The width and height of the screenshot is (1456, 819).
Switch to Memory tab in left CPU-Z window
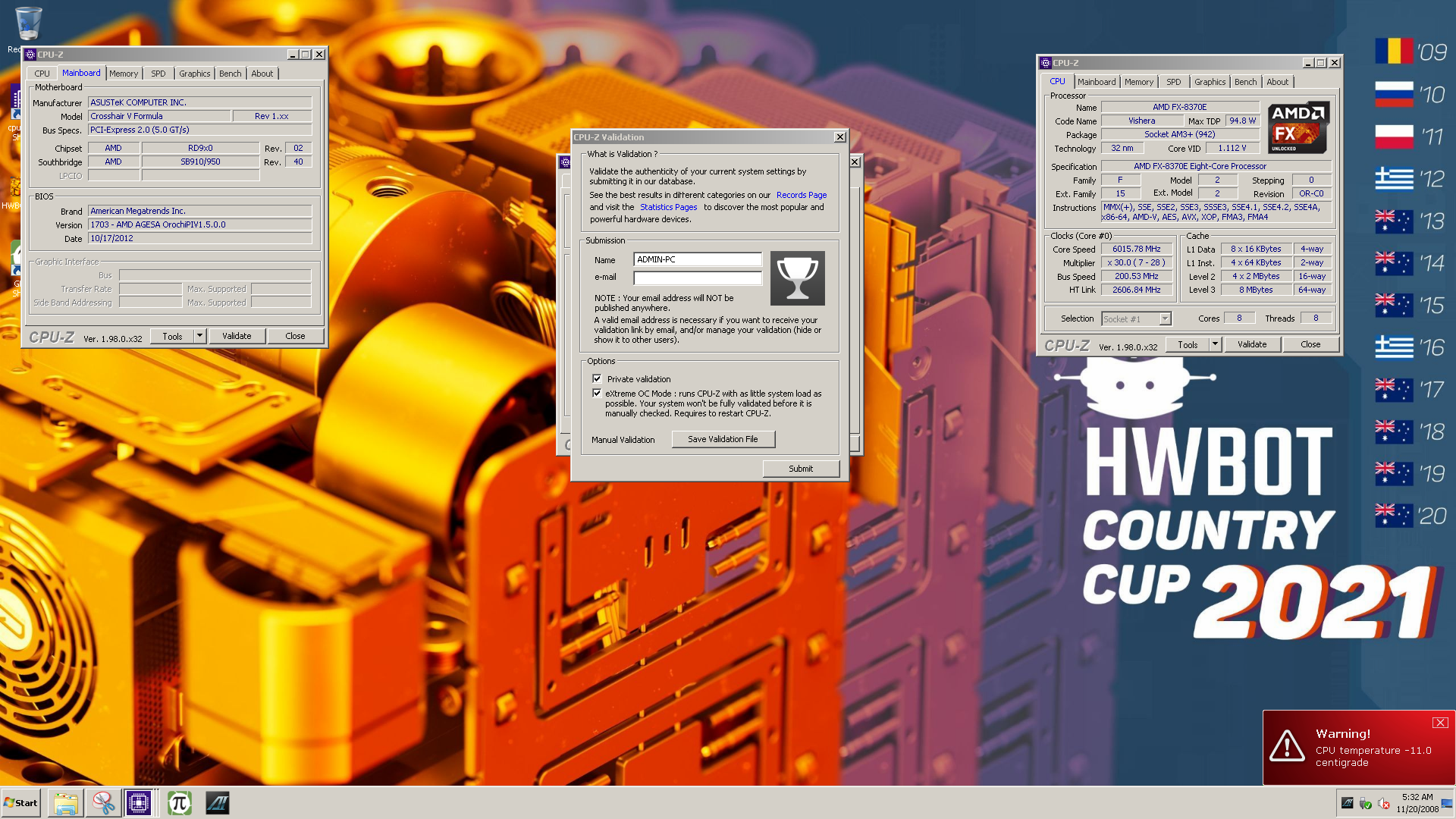click(x=124, y=74)
